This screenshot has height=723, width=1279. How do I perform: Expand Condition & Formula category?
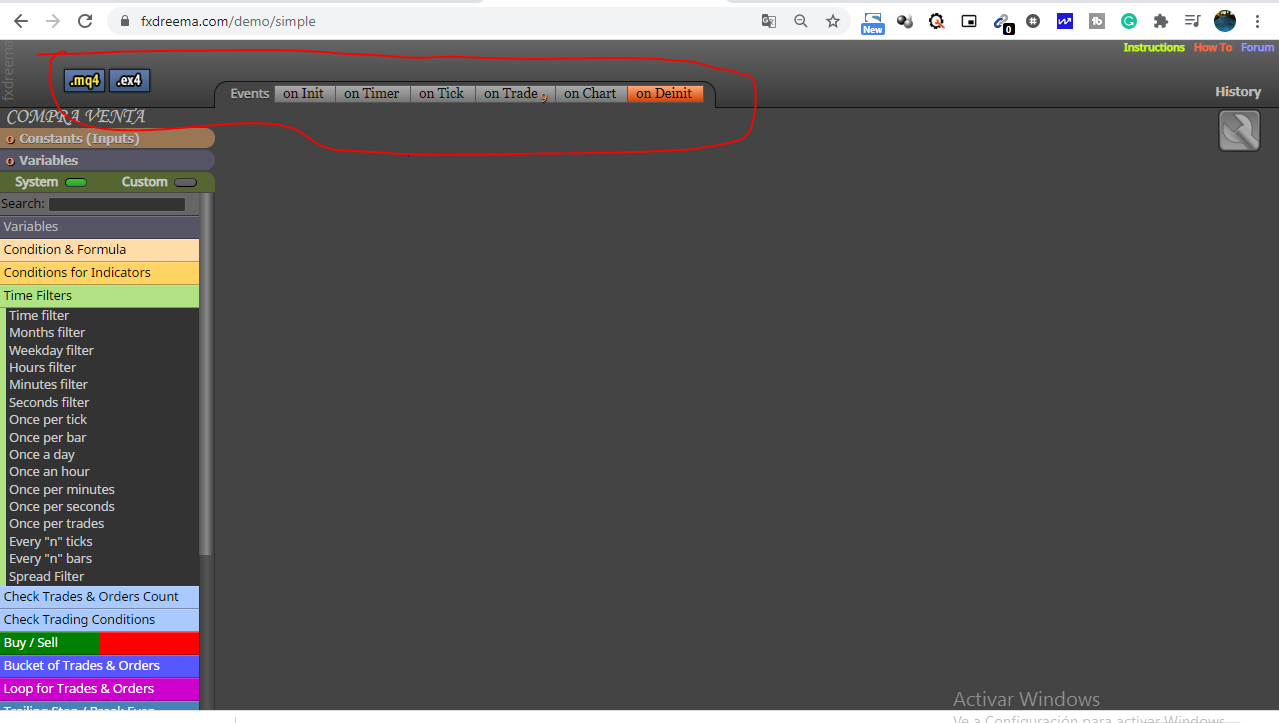(99, 249)
